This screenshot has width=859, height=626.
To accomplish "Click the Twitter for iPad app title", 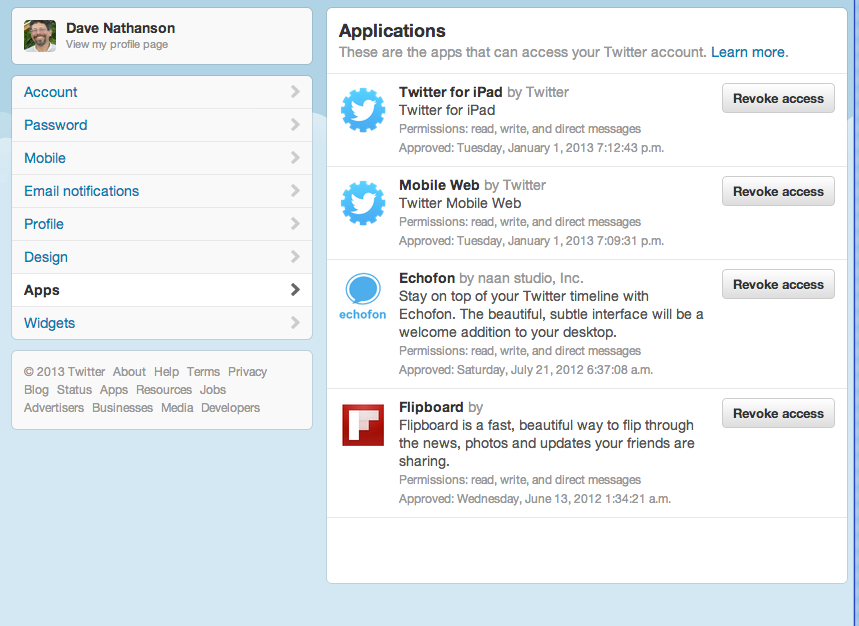I will (x=450, y=91).
